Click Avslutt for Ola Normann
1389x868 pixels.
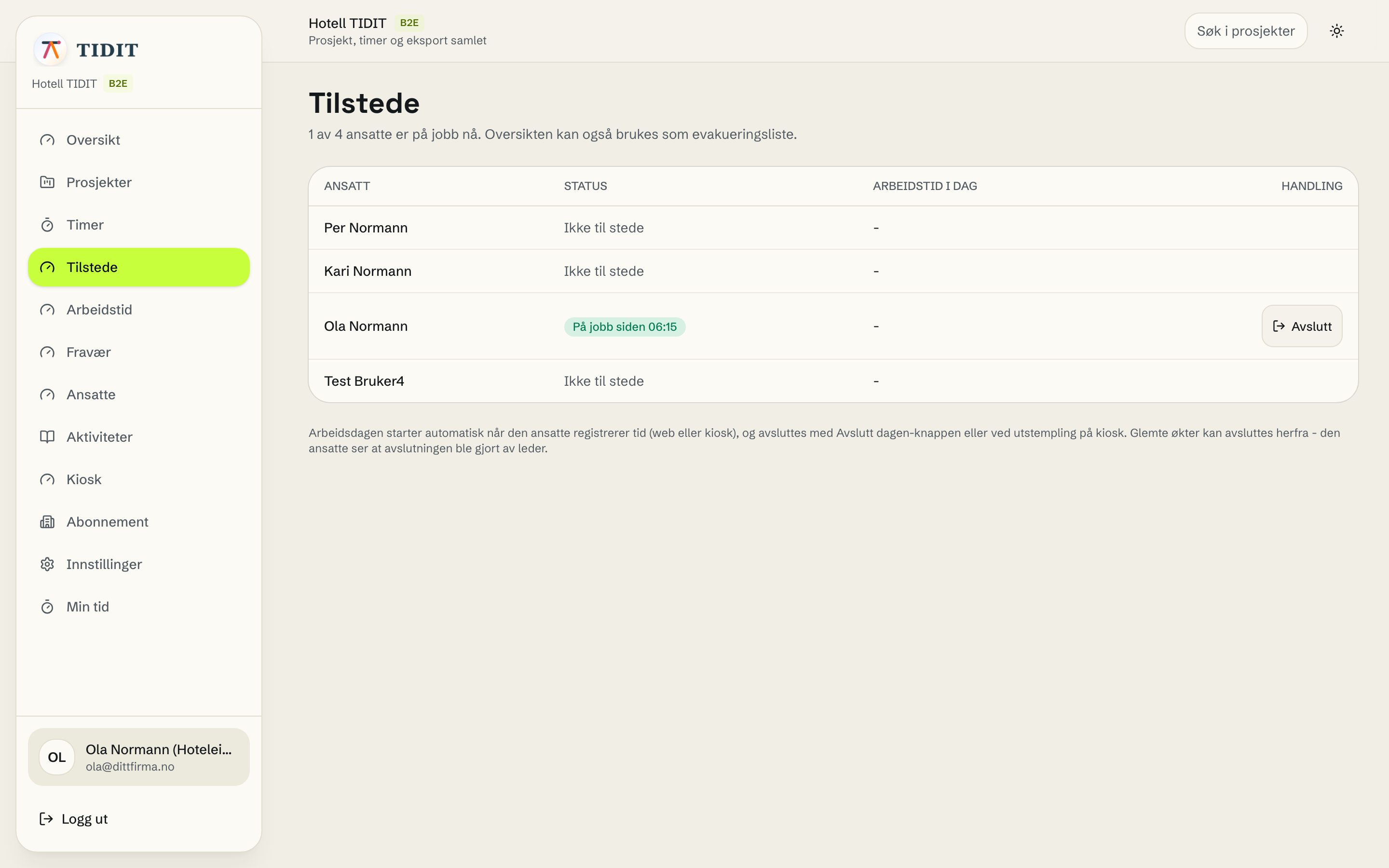pos(1302,326)
